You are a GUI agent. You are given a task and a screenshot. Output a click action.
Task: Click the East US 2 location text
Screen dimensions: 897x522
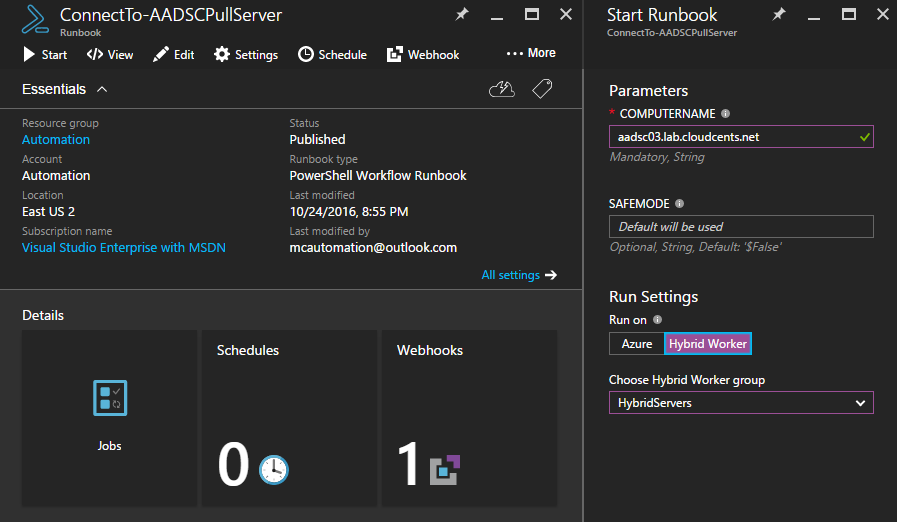48,212
